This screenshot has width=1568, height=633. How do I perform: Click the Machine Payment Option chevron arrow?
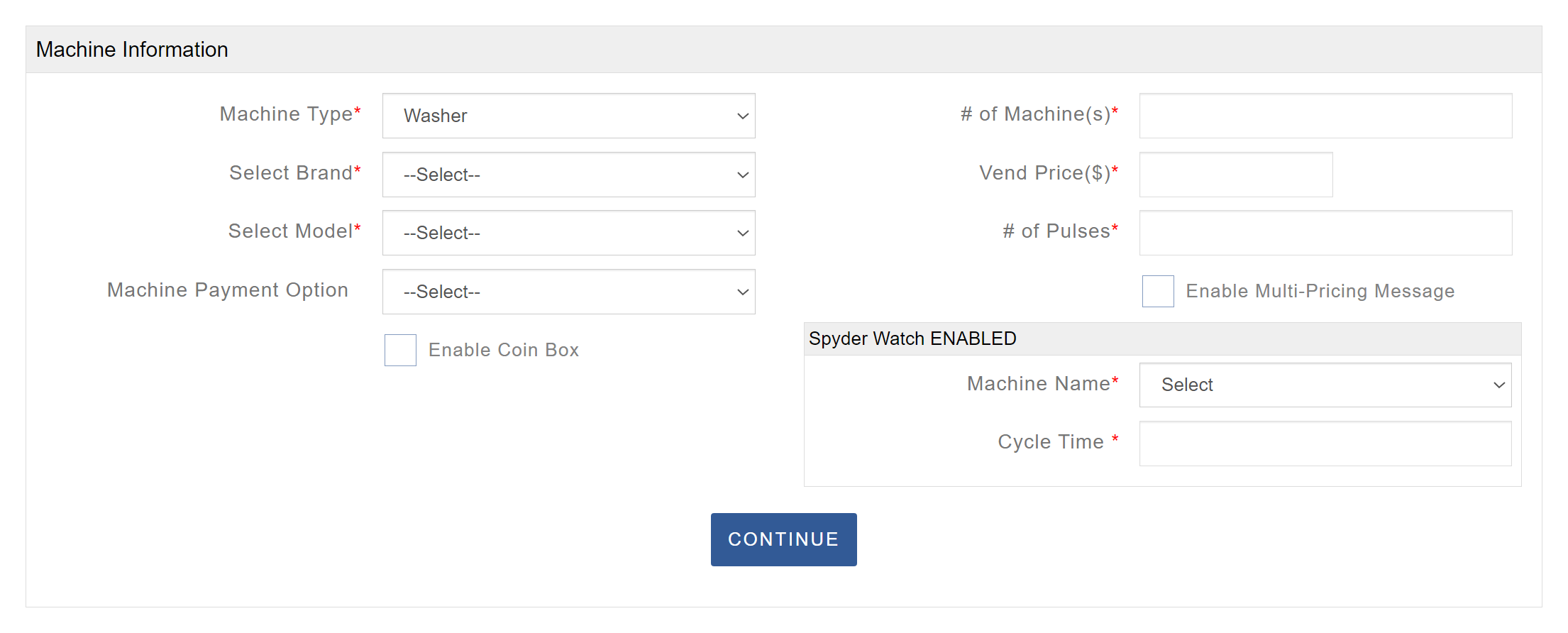point(743,292)
